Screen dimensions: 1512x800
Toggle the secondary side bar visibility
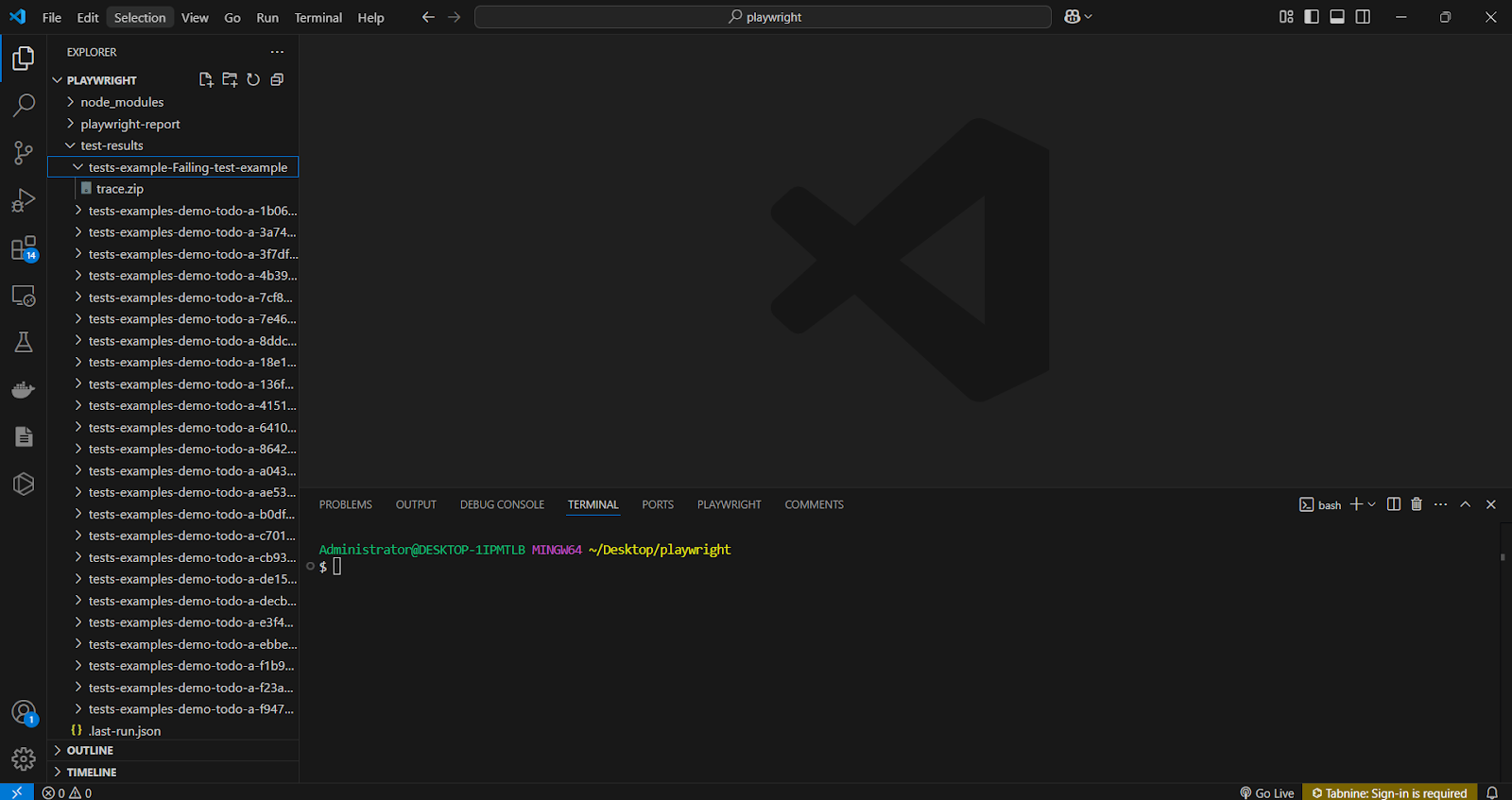tap(1363, 17)
